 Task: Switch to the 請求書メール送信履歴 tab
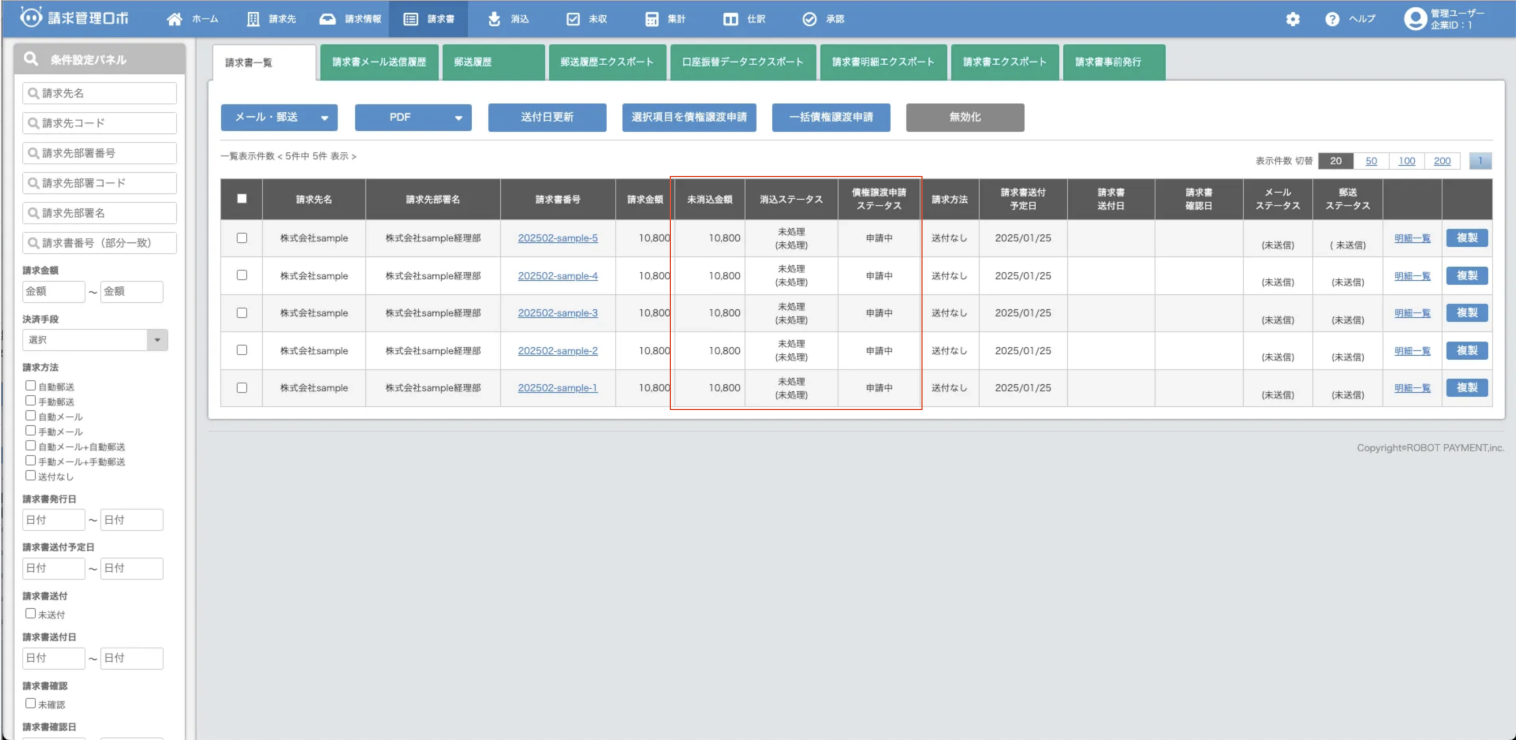(379, 62)
